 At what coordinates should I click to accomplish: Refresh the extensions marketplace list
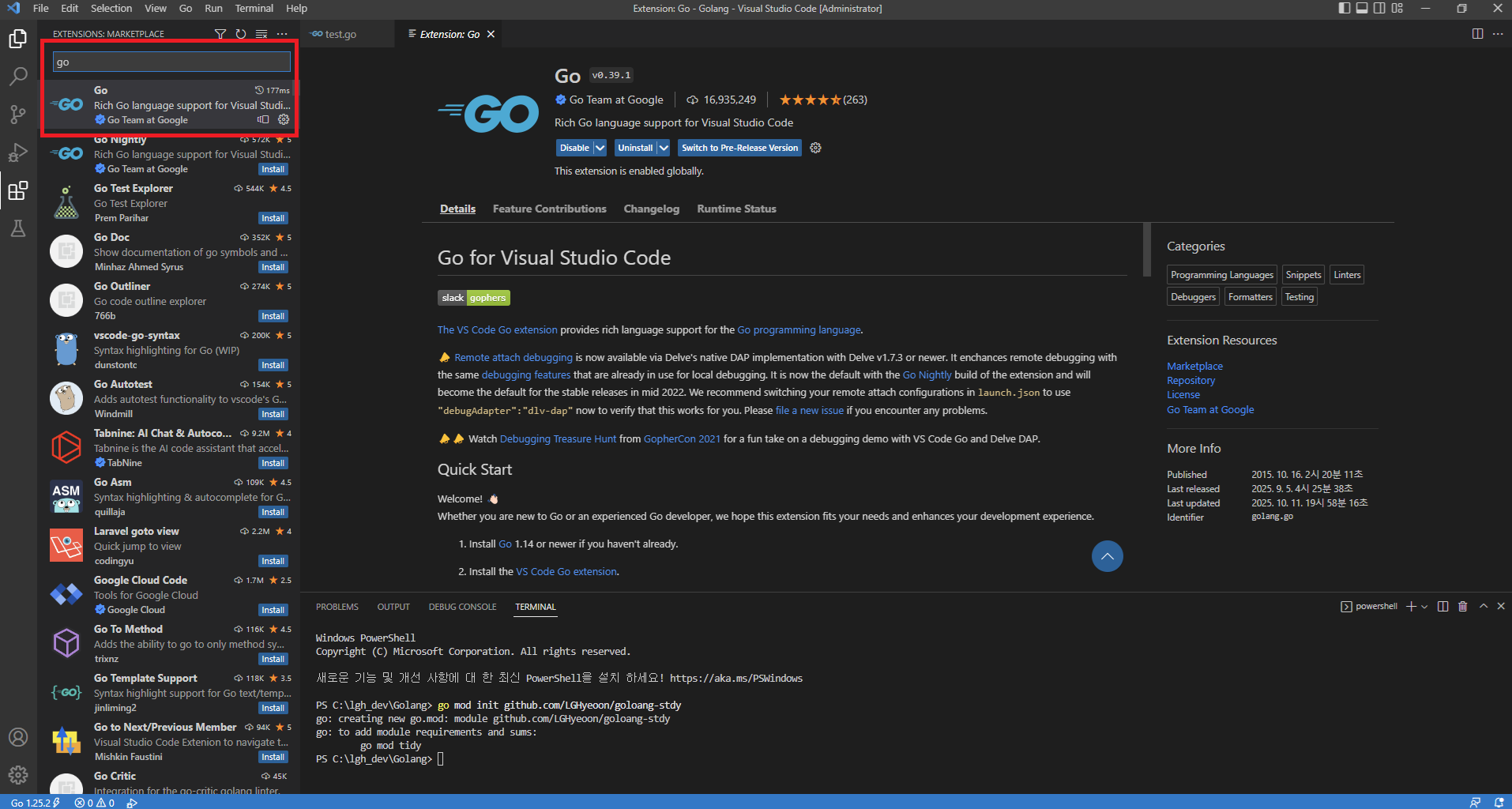[x=241, y=34]
